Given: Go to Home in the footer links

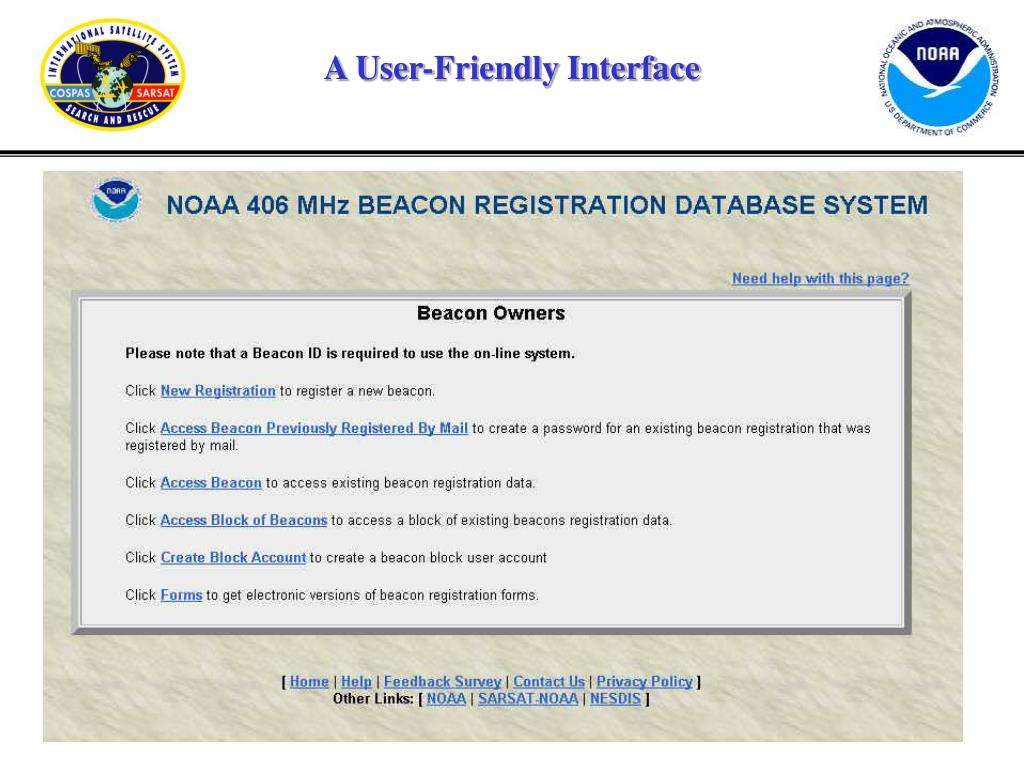Looking at the screenshot, I should point(309,681).
